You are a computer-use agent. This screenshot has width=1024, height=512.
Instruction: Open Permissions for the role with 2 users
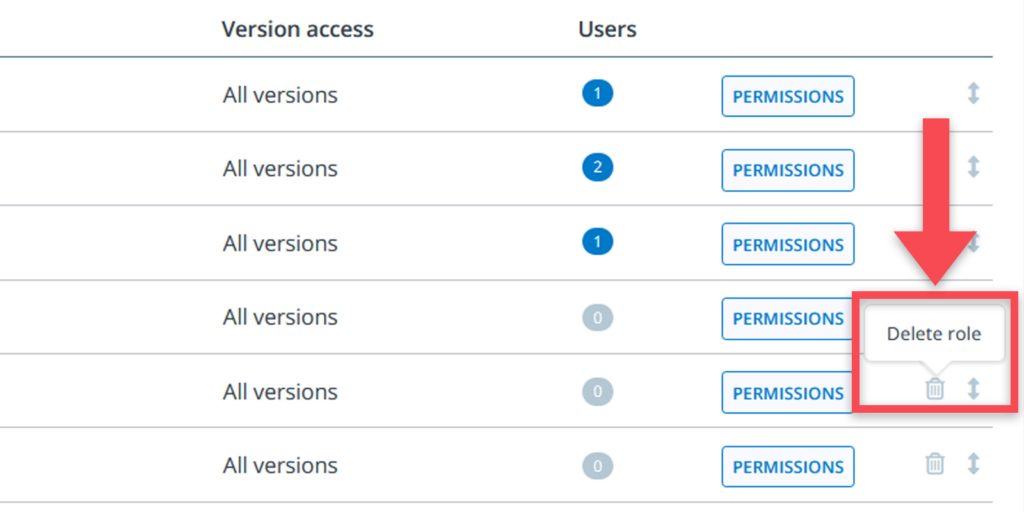pyautogui.click(x=788, y=170)
